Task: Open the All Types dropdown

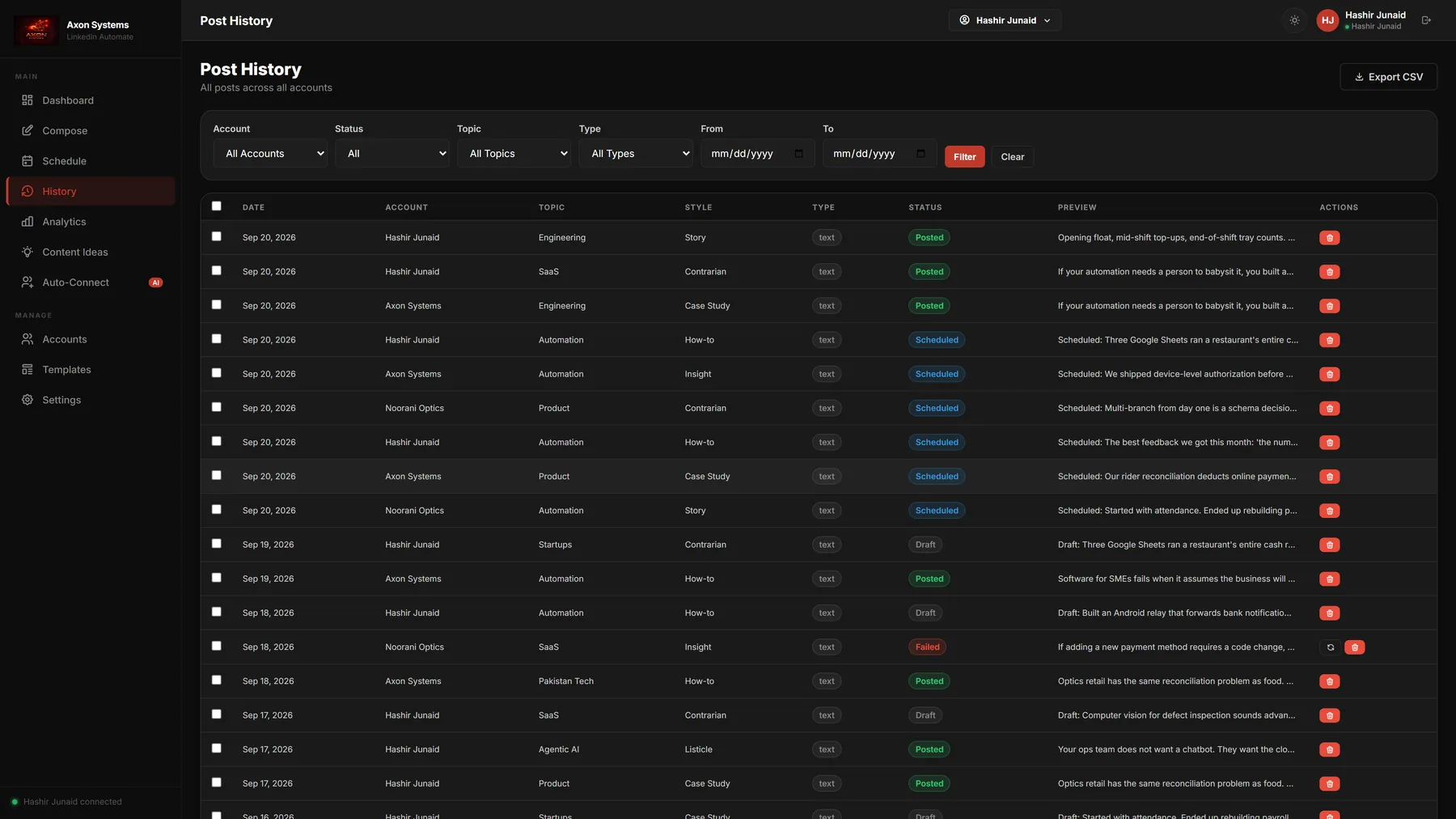Action: pos(636,154)
